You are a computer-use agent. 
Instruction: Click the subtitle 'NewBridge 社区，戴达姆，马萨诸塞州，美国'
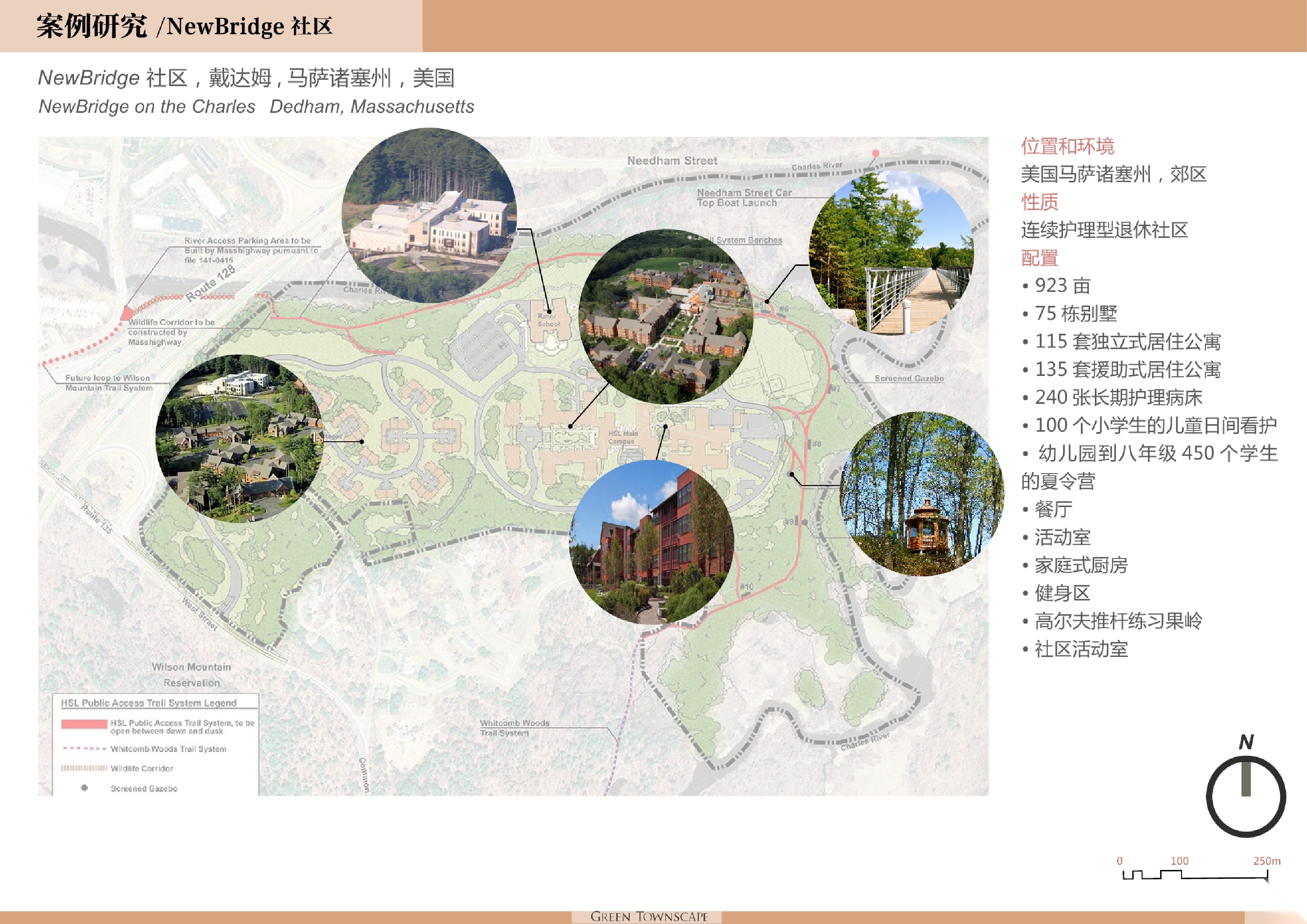(x=246, y=78)
